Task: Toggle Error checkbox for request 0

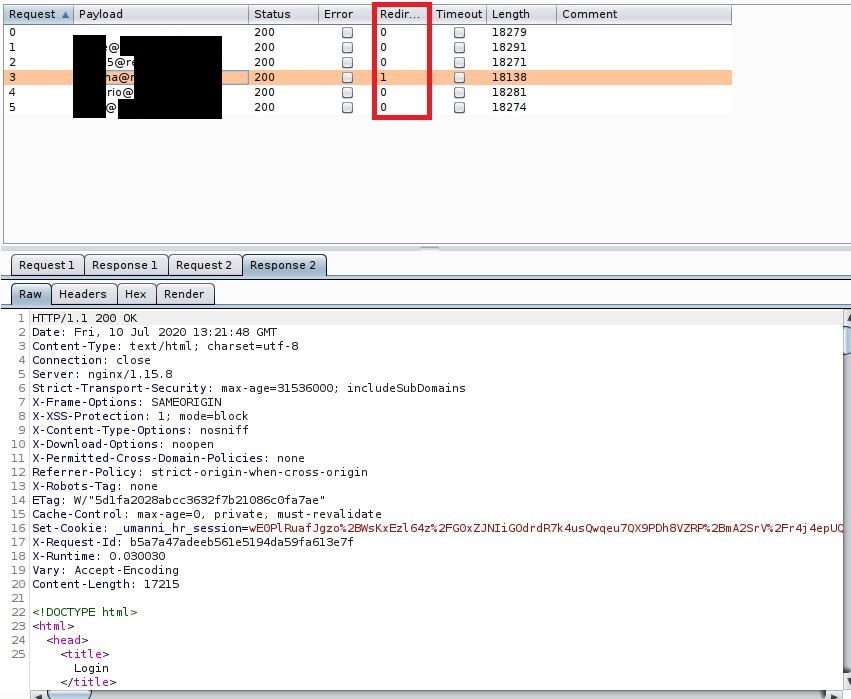Action: (x=347, y=33)
